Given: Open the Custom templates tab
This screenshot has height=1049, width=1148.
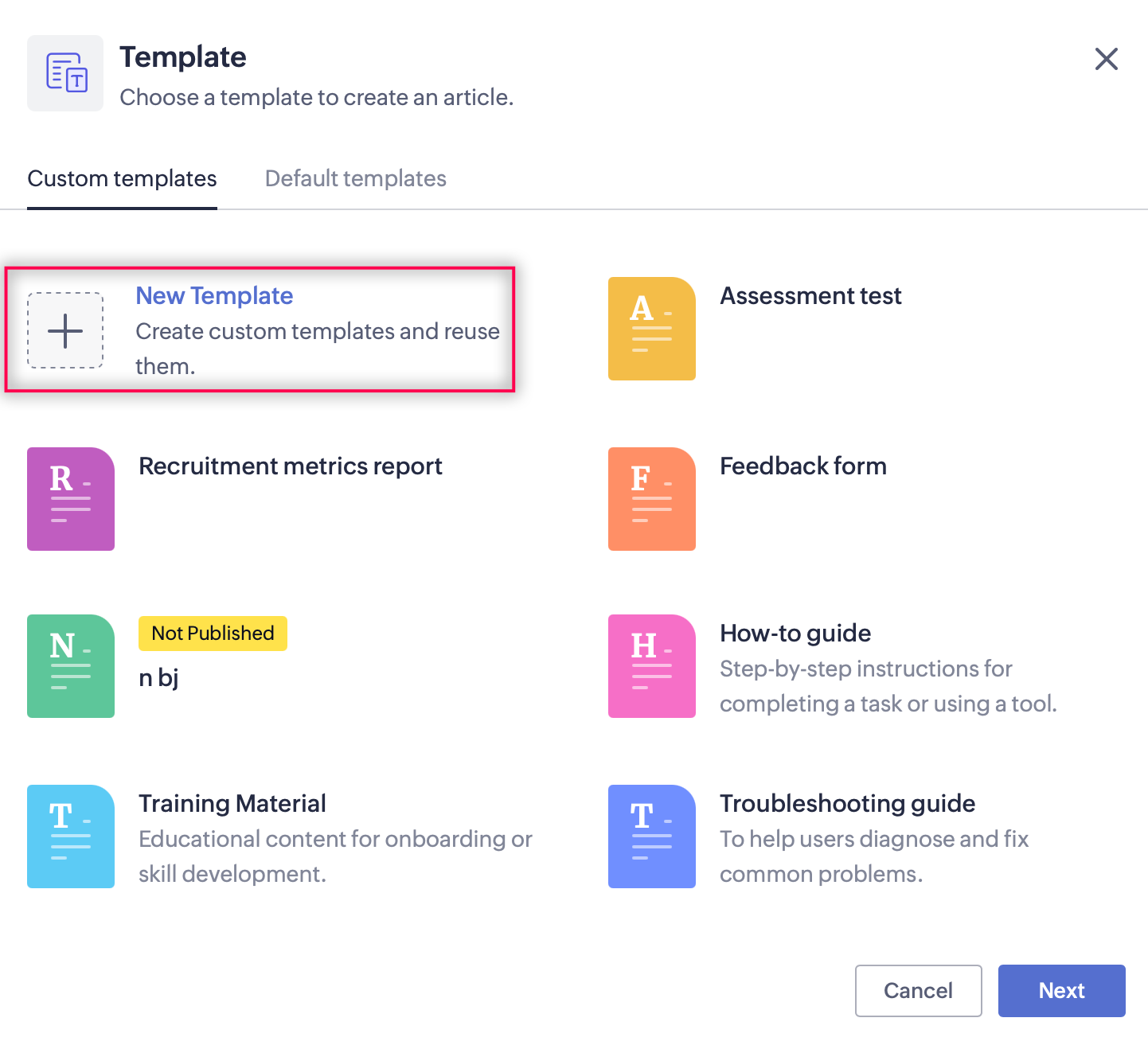Looking at the screenshot, I should (x=122, y=178).
